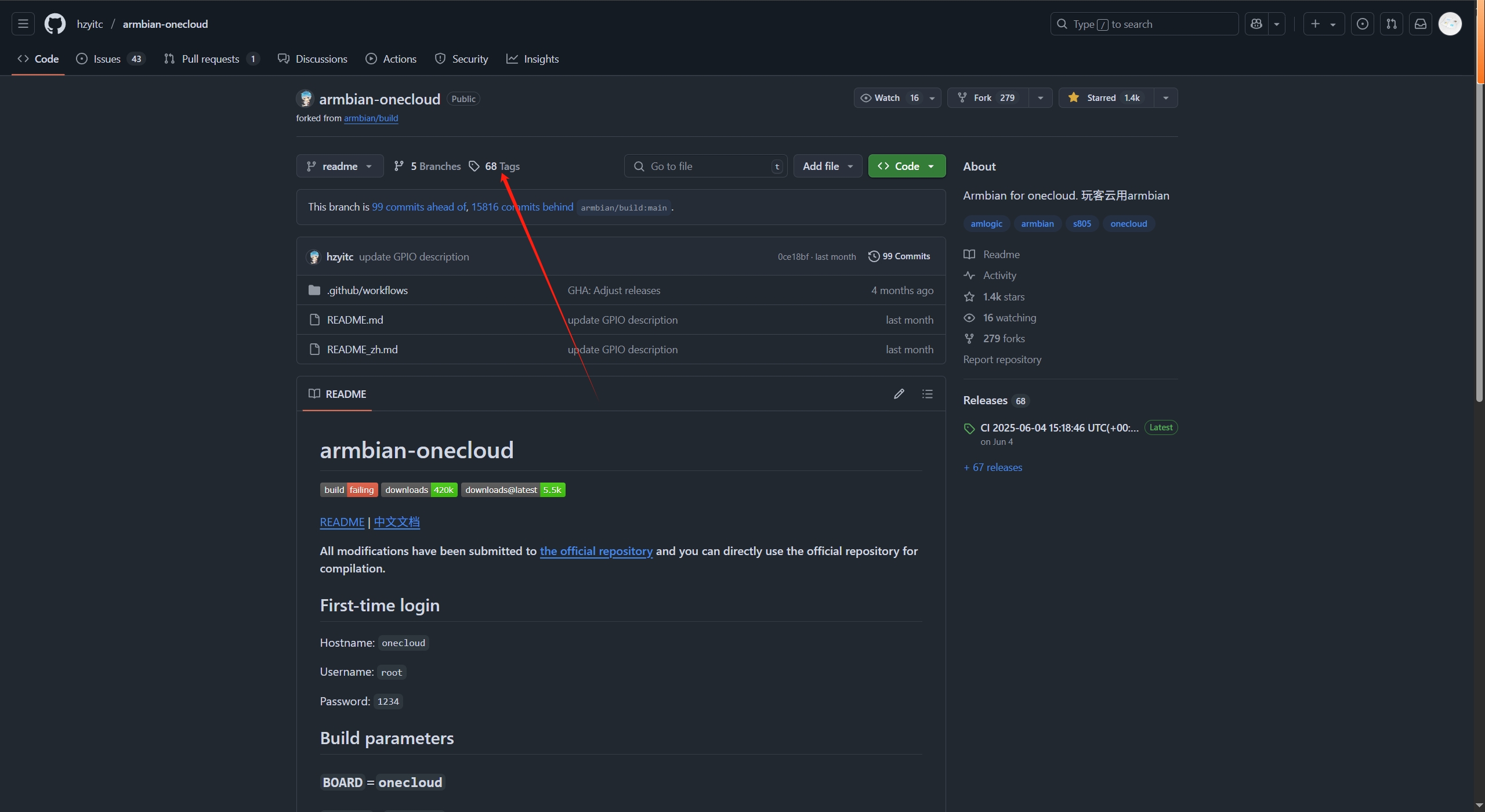Open the + 67 releases link
1485x812 pixels.
[x=993, y=467]
